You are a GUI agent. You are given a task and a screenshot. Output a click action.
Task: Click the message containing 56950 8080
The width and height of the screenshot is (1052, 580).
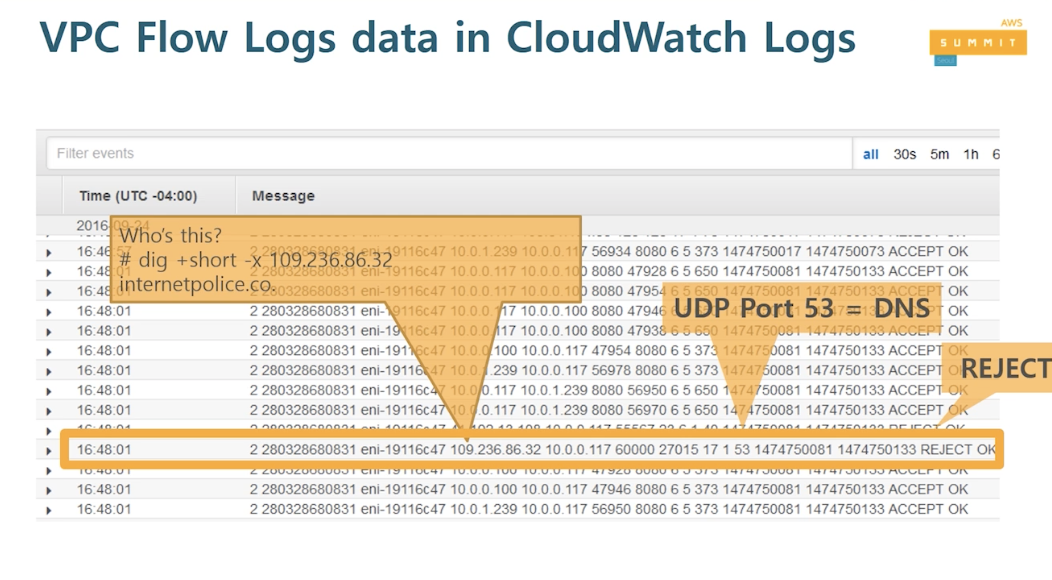(609, 509)
